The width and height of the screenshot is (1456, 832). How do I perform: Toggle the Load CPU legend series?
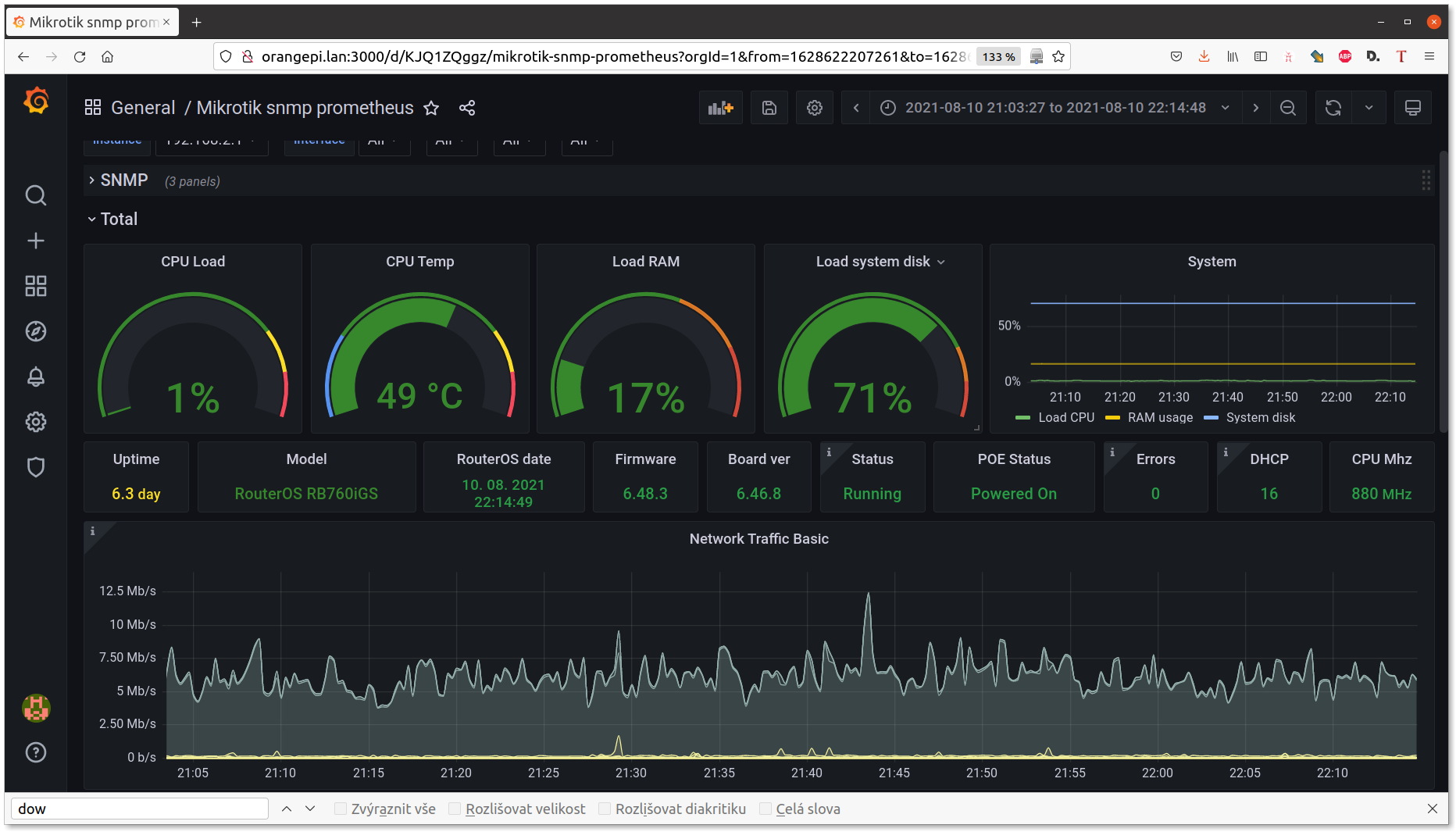point(1065,418)
